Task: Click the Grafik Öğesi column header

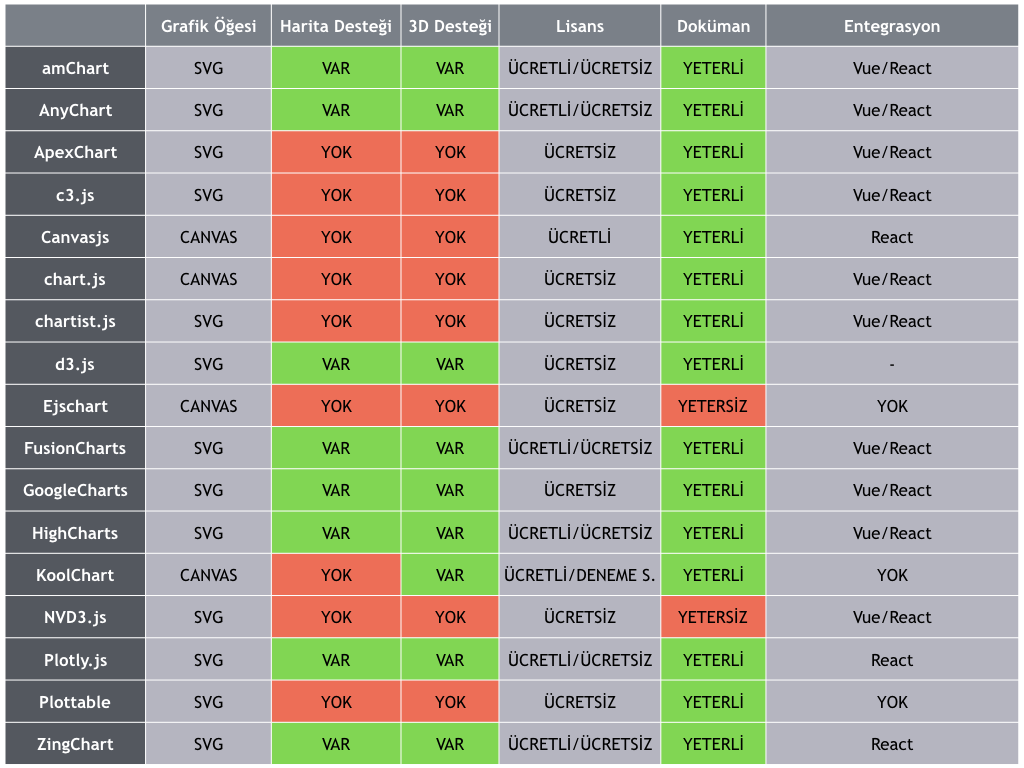Action: click(x=208, y=26)
